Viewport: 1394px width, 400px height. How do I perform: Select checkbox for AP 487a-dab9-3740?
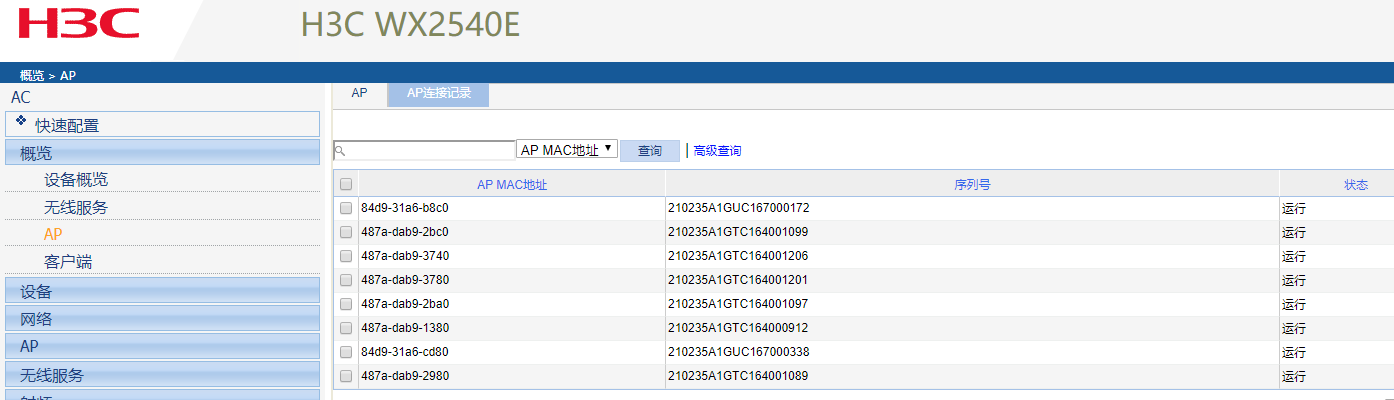(x=346, y=256)
